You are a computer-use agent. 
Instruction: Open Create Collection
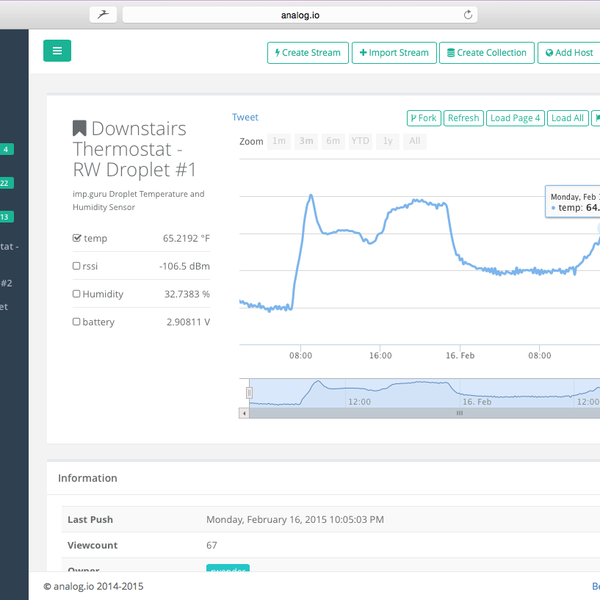pyautogui.click(x=486, y=53)
